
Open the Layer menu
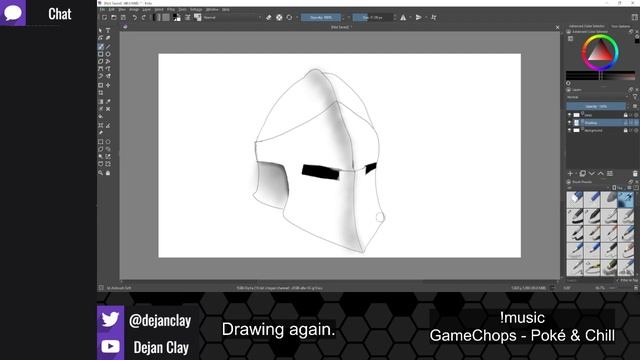(146, 9)
